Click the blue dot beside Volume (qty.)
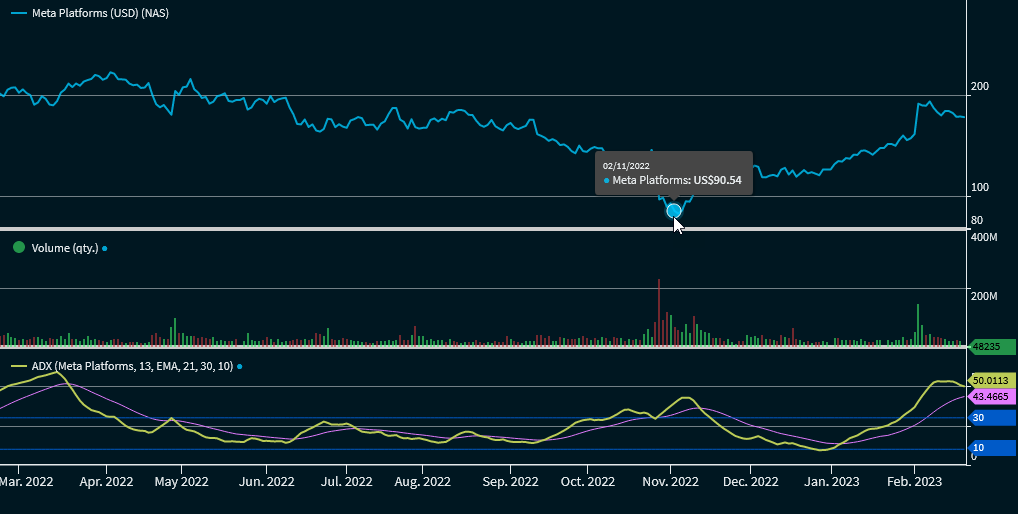This screenshot has width=1018, height=514. pos(105,248)
